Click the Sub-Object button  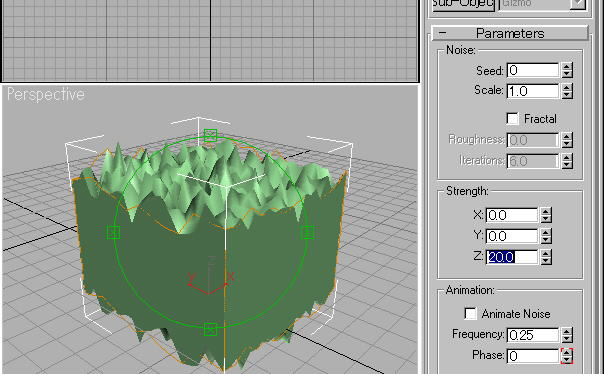463,5
